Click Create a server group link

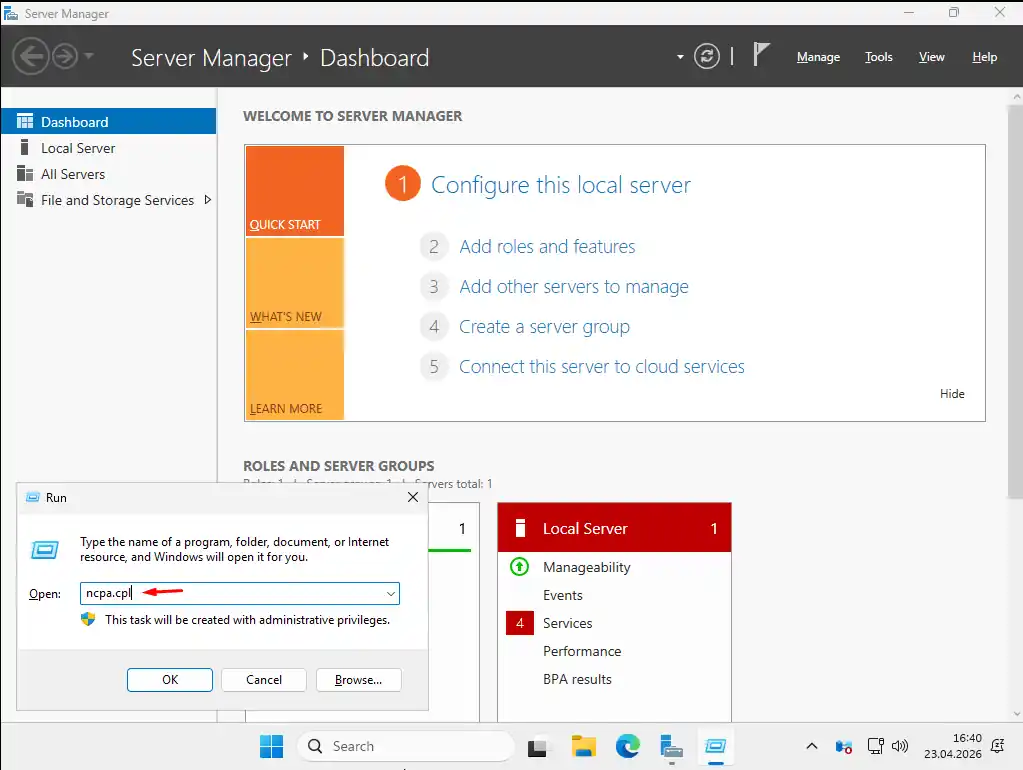pos(544,326)
